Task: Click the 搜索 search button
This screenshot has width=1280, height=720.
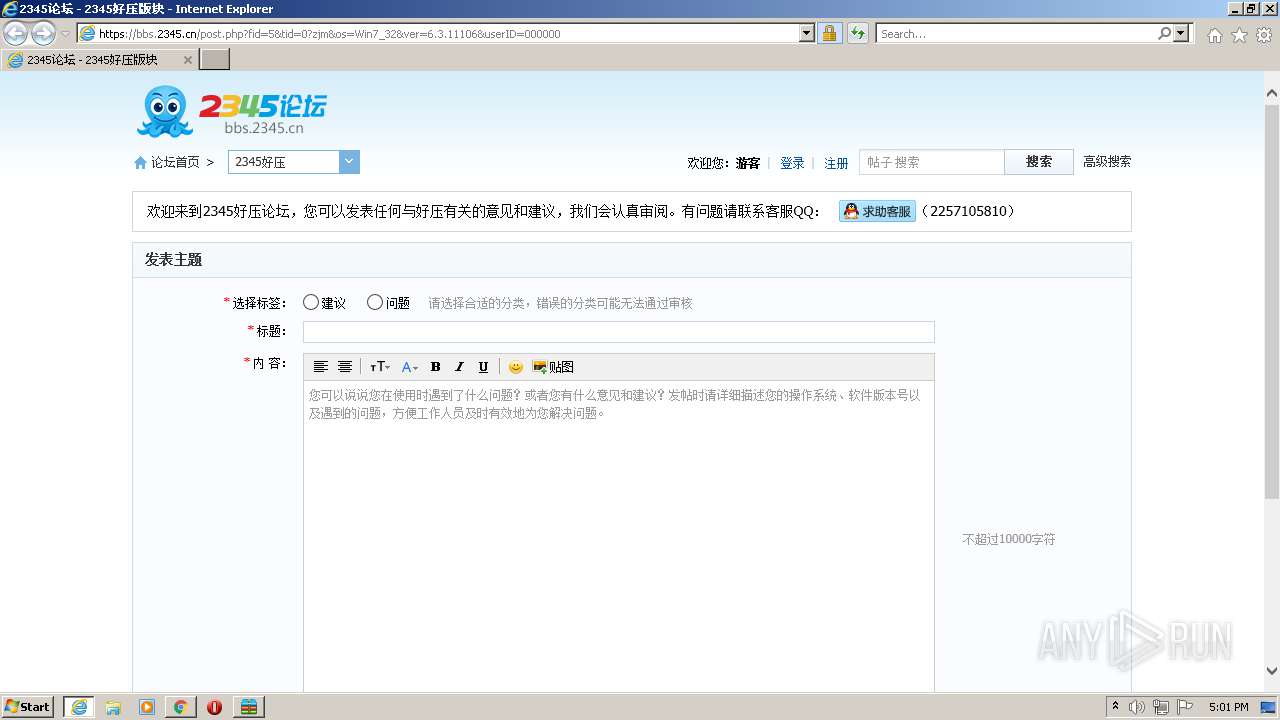Action: click(1039, 162)
